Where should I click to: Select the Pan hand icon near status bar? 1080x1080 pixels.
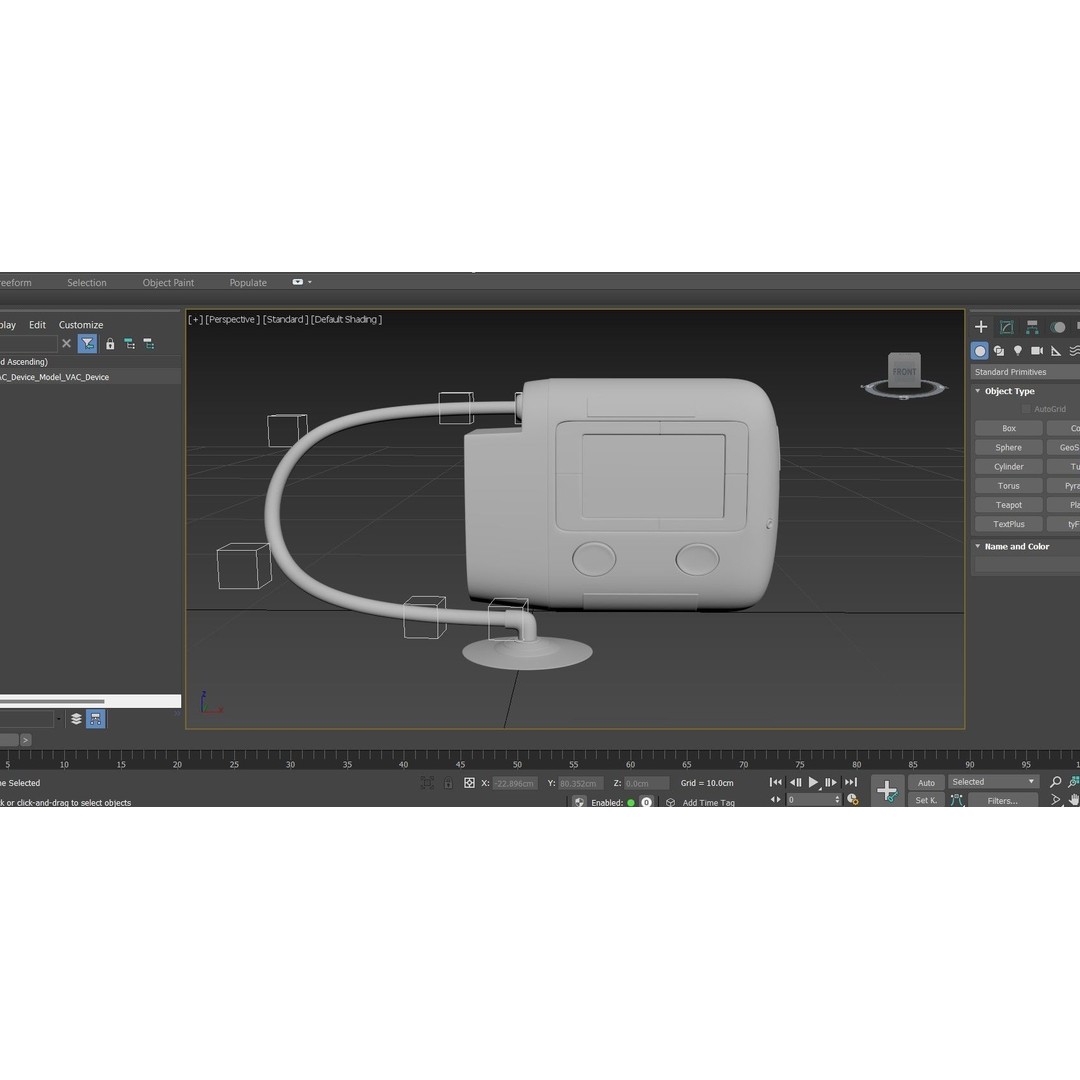pos(1073,799)
